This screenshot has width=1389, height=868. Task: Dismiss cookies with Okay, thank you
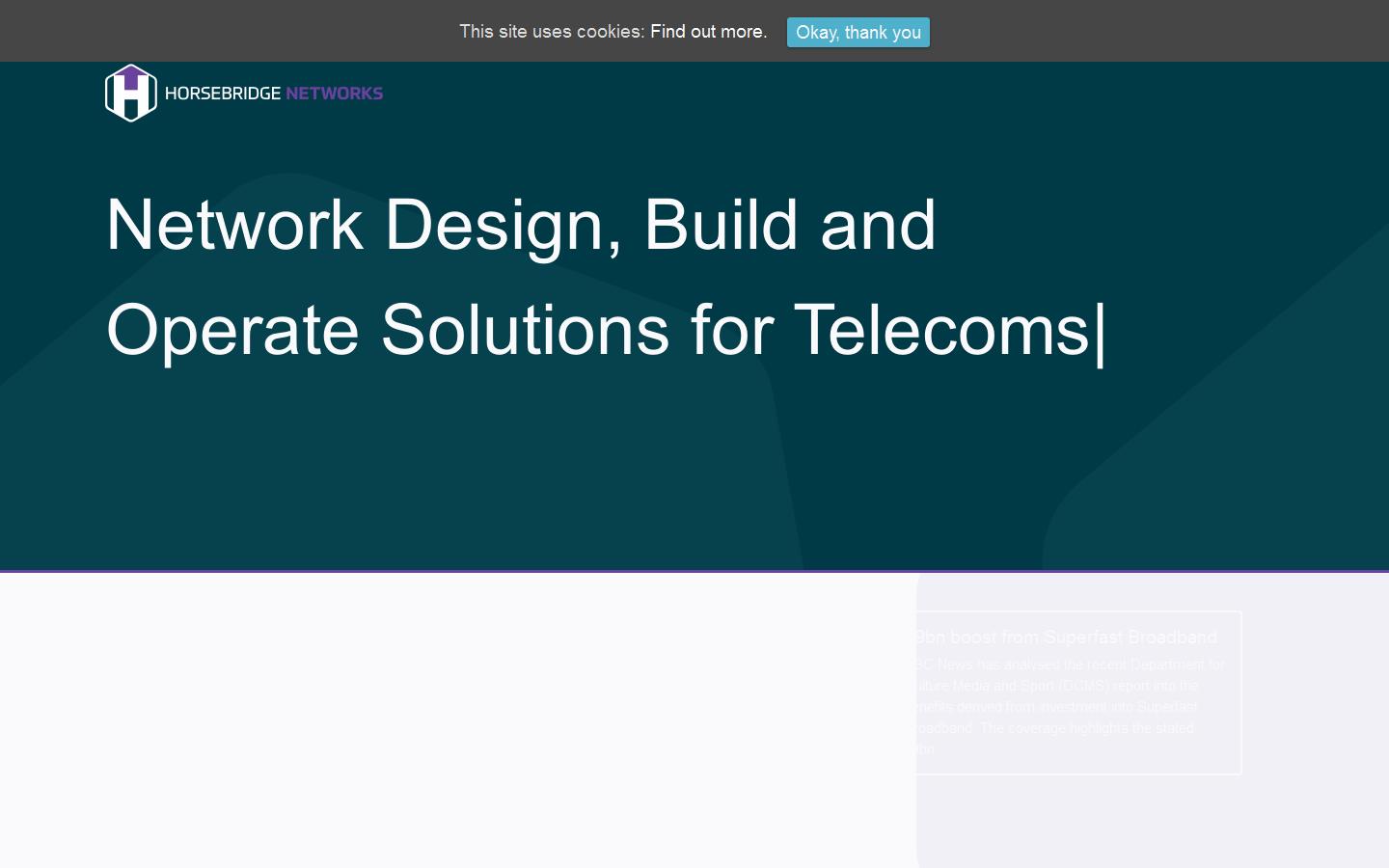[x=858, y=33]
